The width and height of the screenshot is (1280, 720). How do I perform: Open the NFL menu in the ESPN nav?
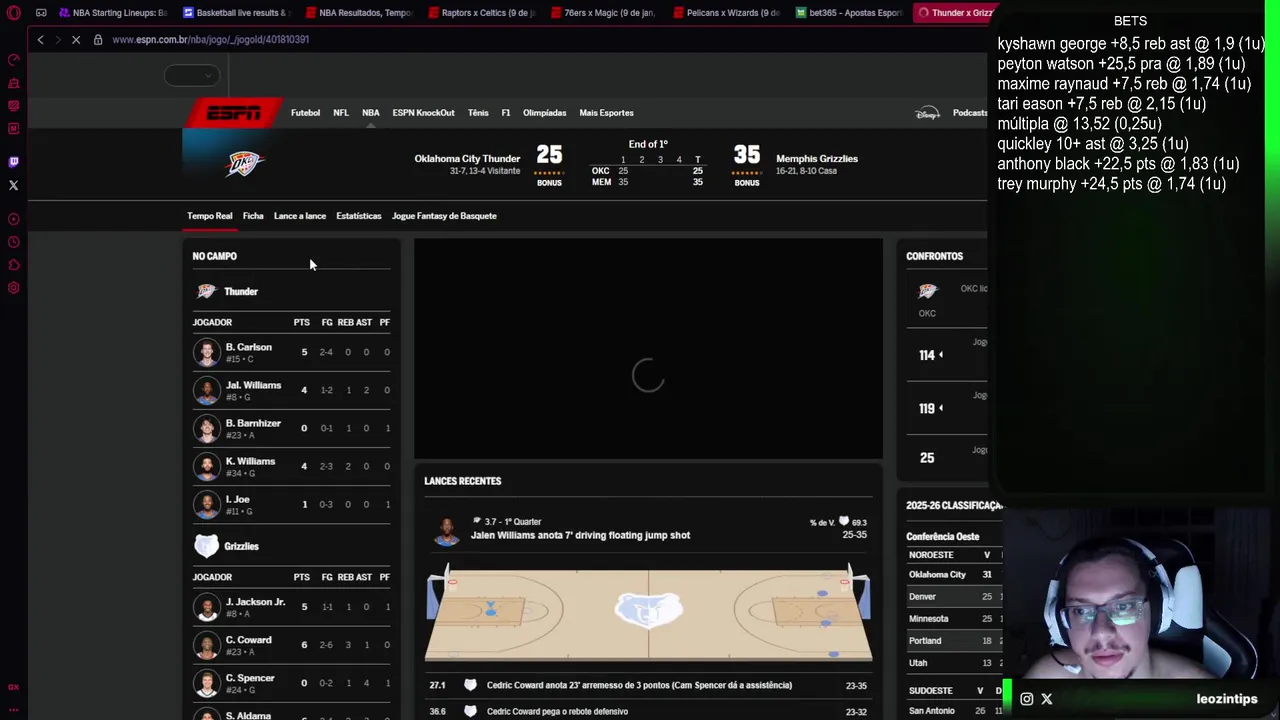click(341, 113)
